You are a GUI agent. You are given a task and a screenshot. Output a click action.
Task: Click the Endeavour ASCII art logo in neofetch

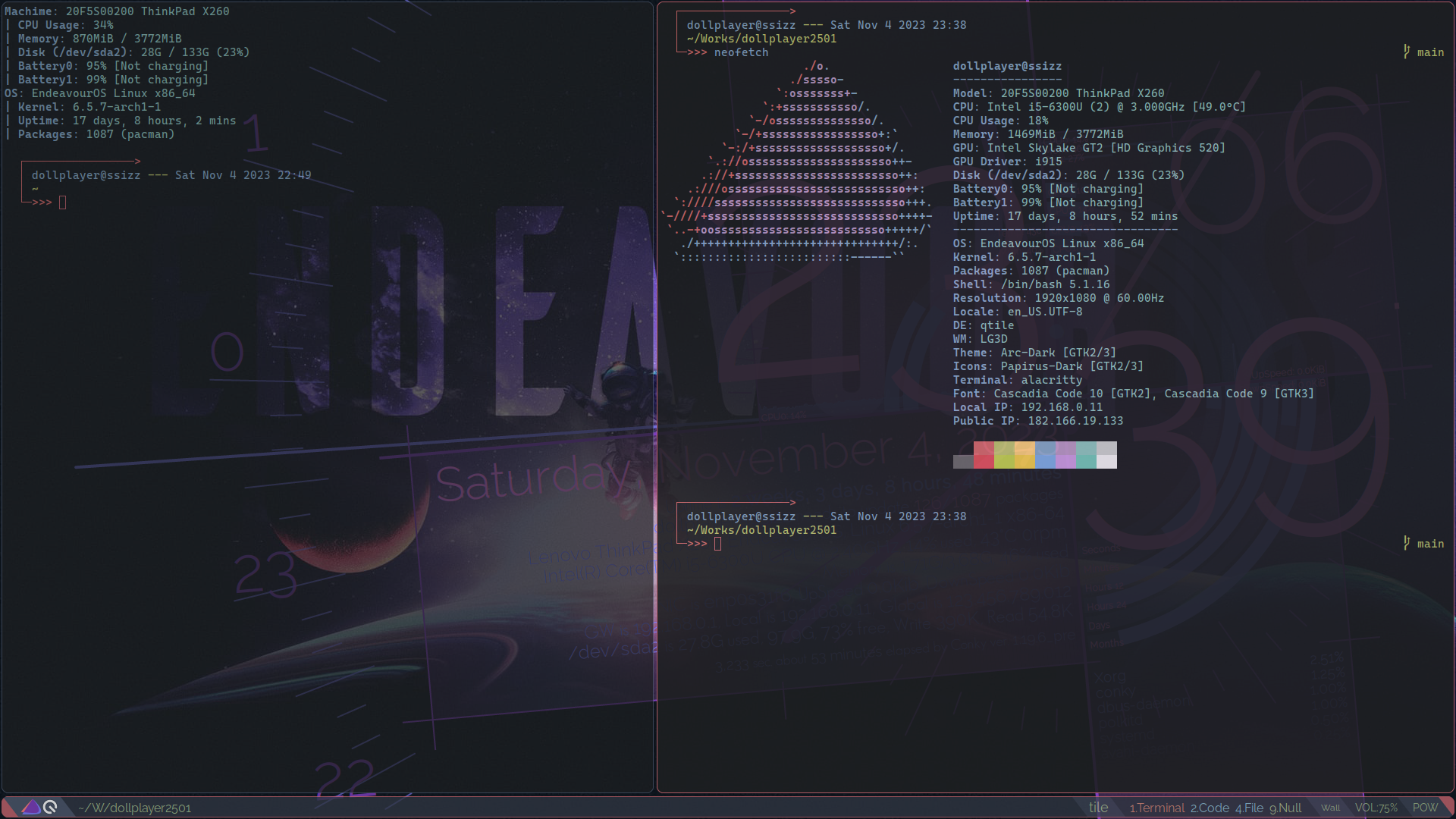pos(798,162)
